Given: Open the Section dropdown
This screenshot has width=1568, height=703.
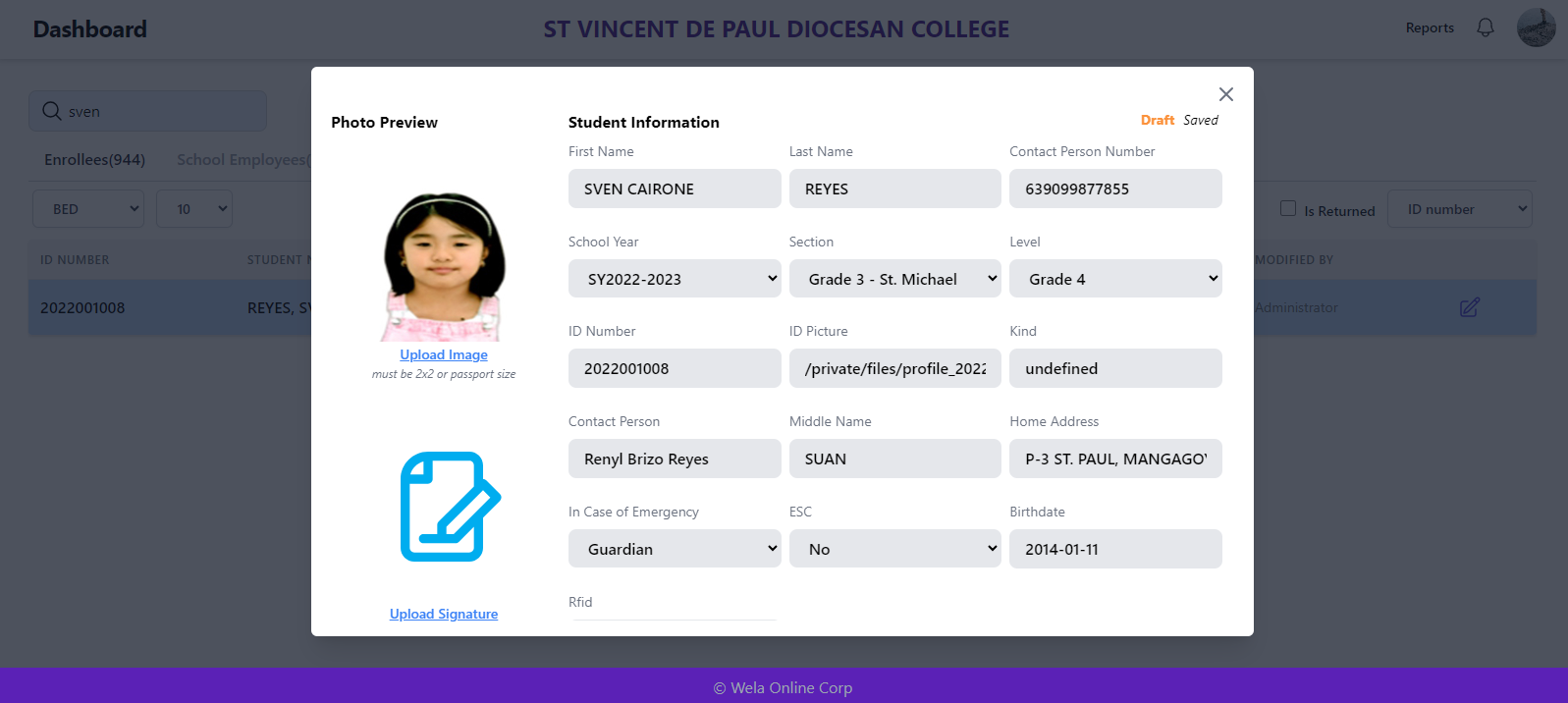Looking at the screenshot, I should pyautogui.click(x=895, y=279).
